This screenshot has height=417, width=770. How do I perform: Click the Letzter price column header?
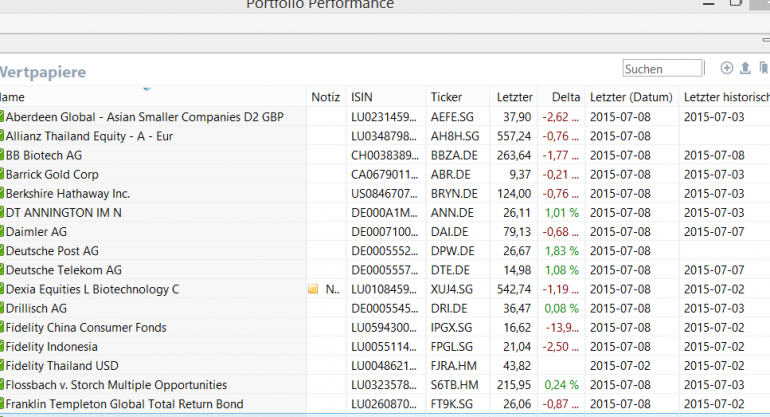pyautogui.click(x=514, y=97)
